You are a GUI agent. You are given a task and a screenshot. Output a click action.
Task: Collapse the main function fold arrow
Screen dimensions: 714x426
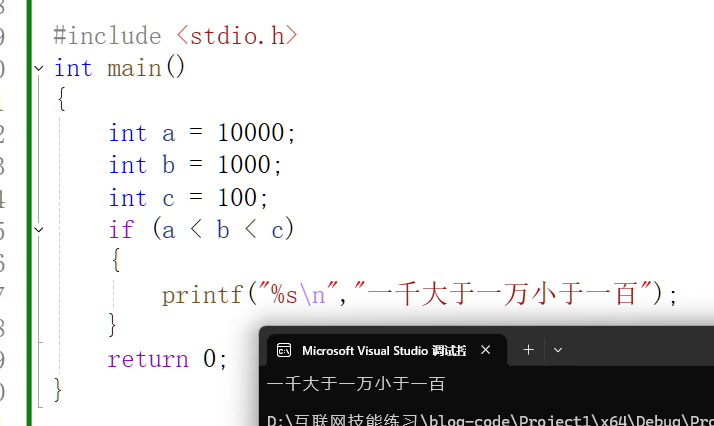coord(39,69)
